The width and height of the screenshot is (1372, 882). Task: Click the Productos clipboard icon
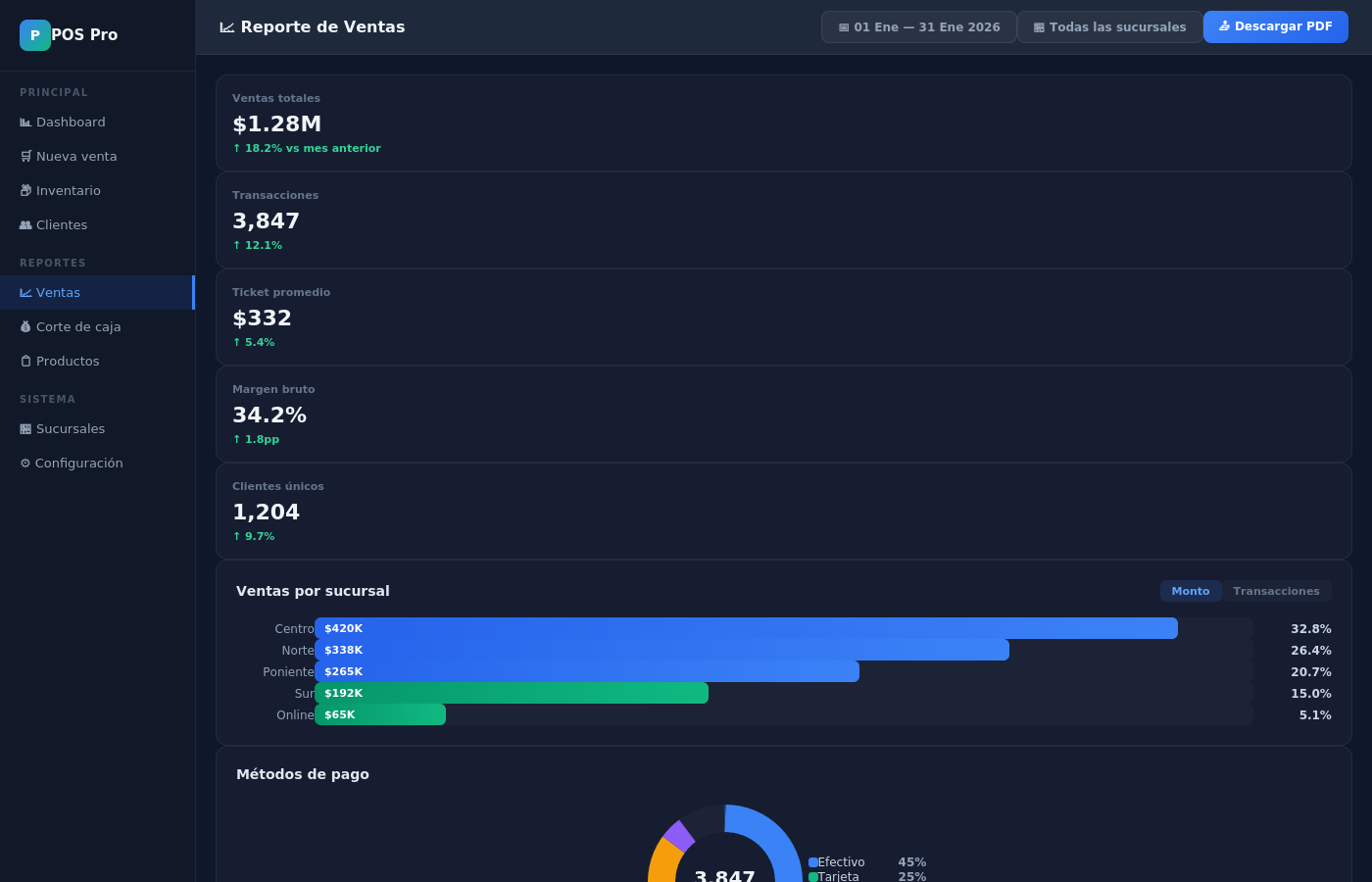[x=25, y=362]
